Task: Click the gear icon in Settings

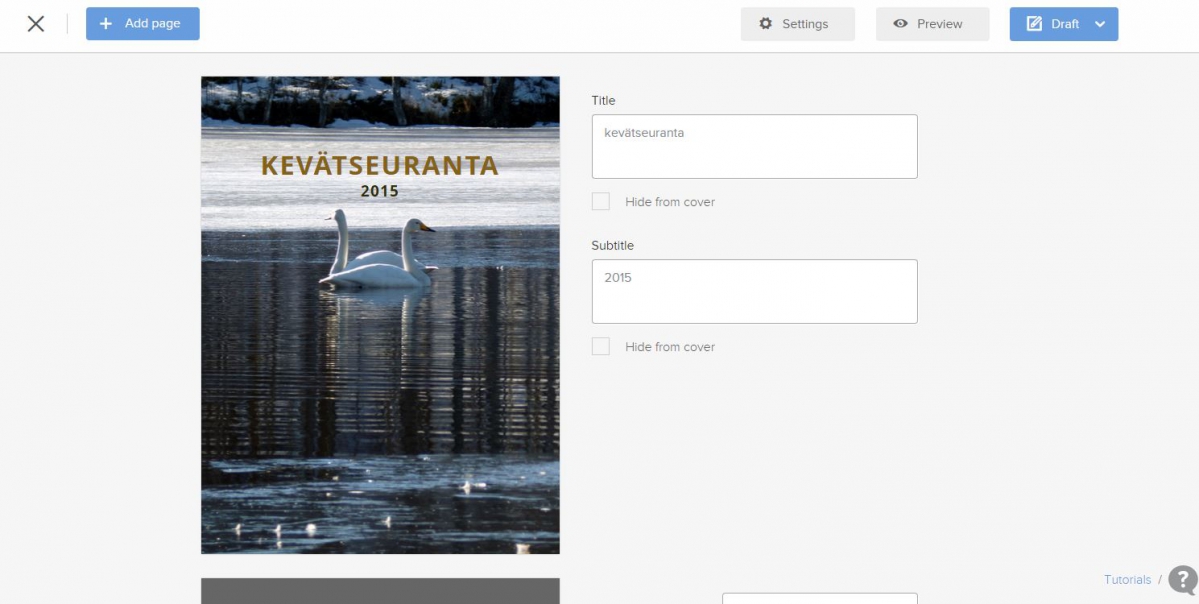Action: coord(766,24)
